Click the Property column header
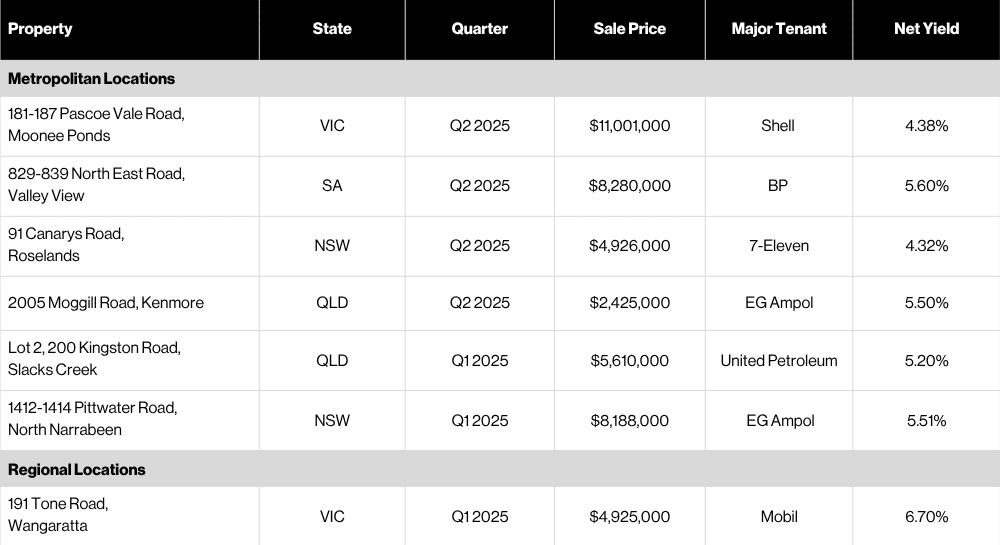The height and width of the screenshot is (545, 1000). (40, 29)
